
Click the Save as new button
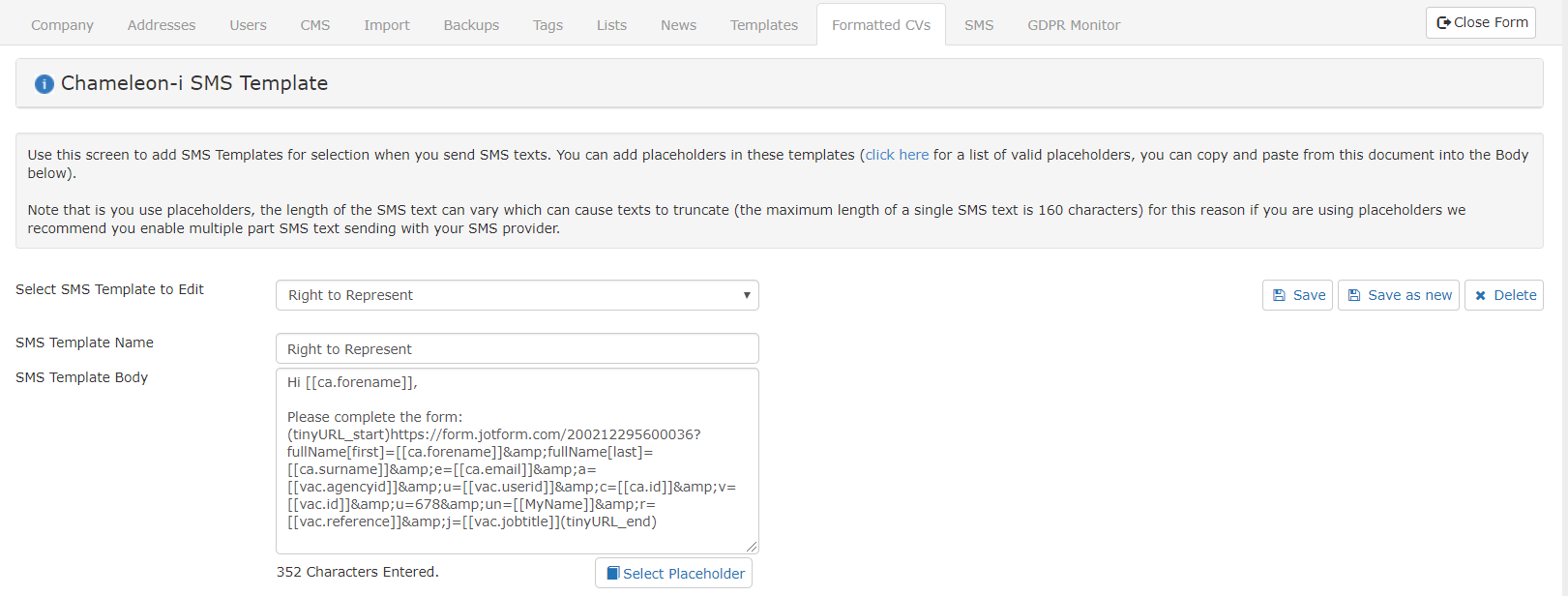pyautogui.click(x=1399, y=295)
